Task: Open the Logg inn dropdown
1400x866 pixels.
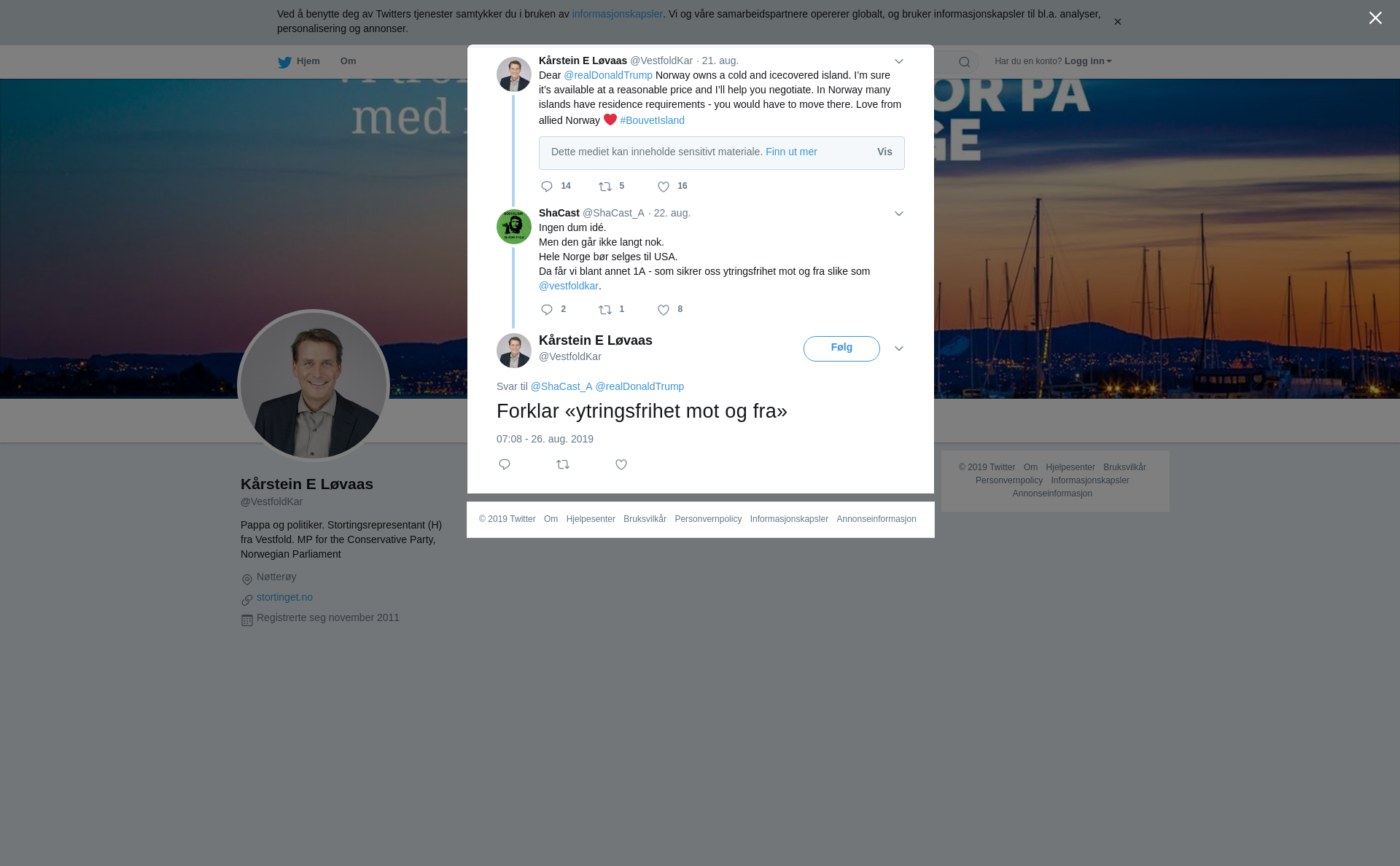Action: (1087, 61)
